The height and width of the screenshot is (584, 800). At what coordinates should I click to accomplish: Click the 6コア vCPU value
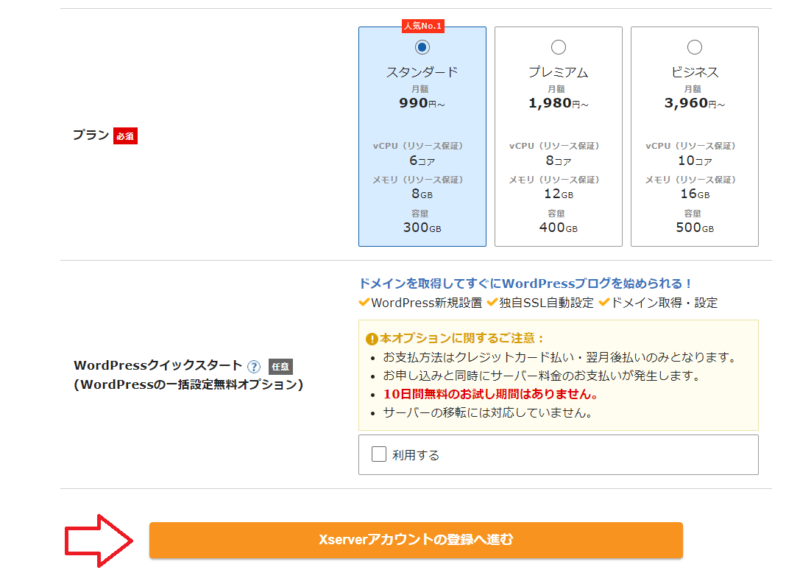[422, 161]
